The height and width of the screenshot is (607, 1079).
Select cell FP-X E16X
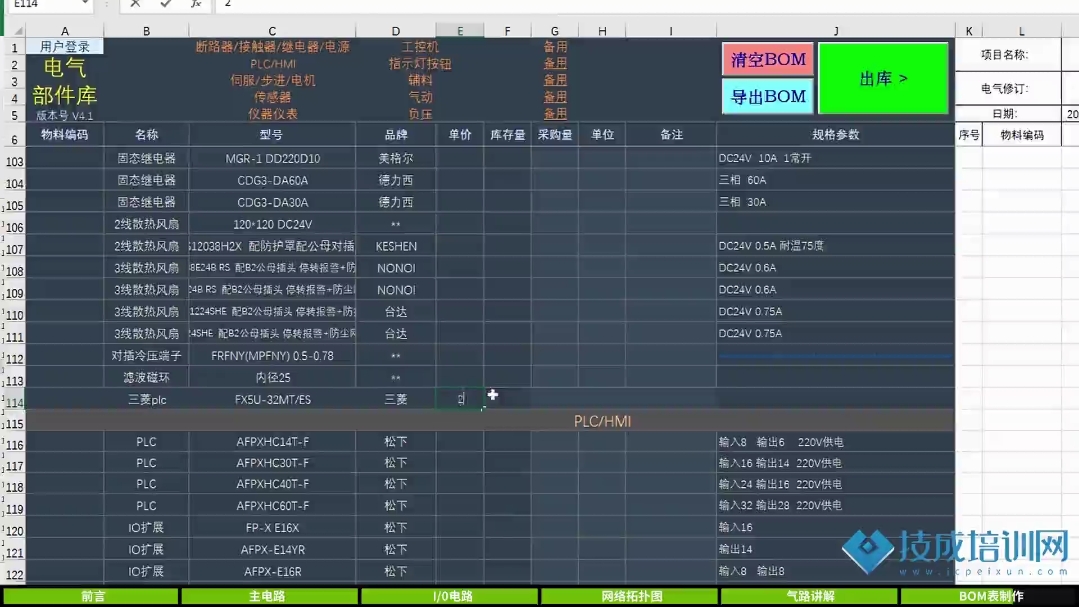point(273,528)
